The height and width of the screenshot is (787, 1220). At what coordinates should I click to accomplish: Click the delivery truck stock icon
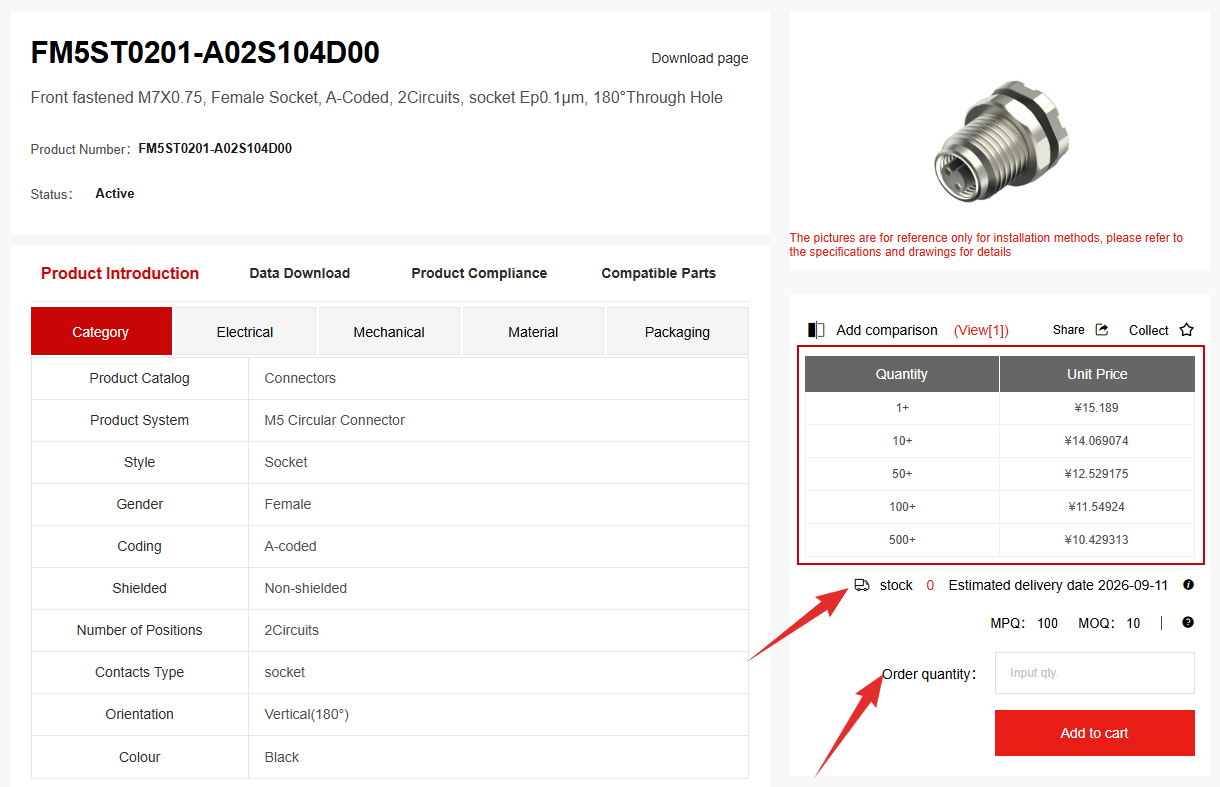(862, 585)
